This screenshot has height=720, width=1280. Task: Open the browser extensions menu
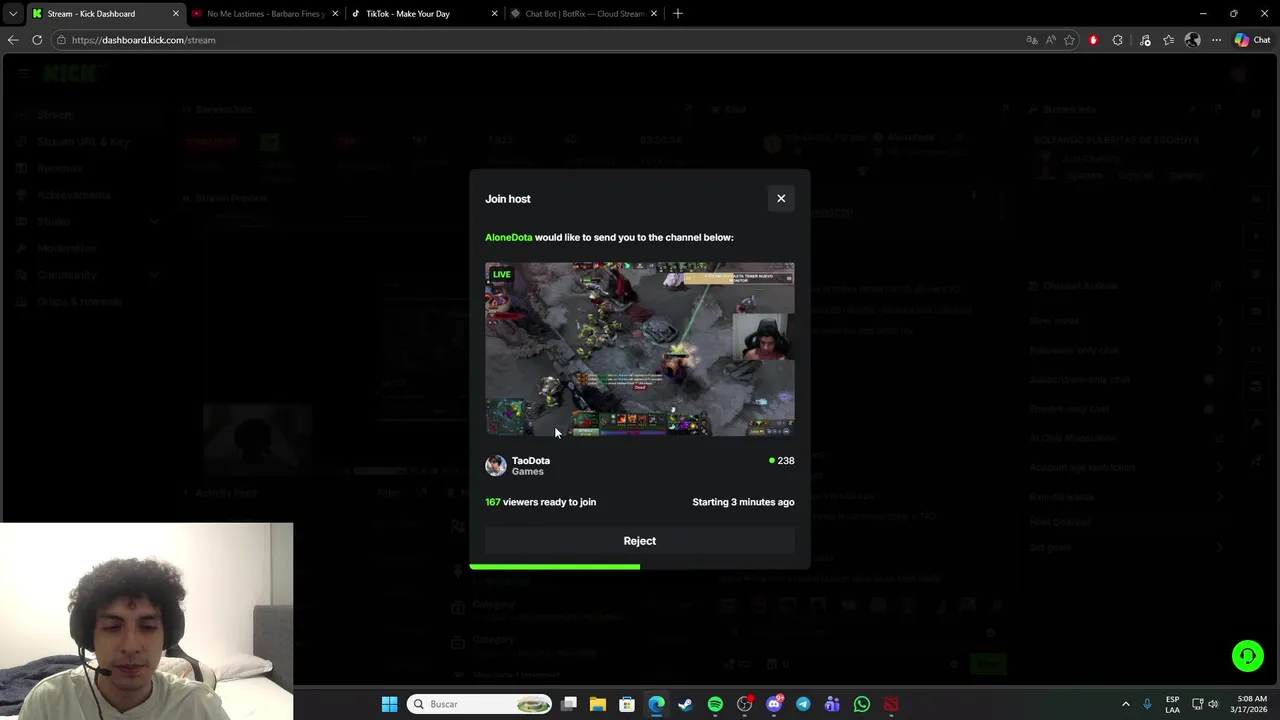[1117, 40]
